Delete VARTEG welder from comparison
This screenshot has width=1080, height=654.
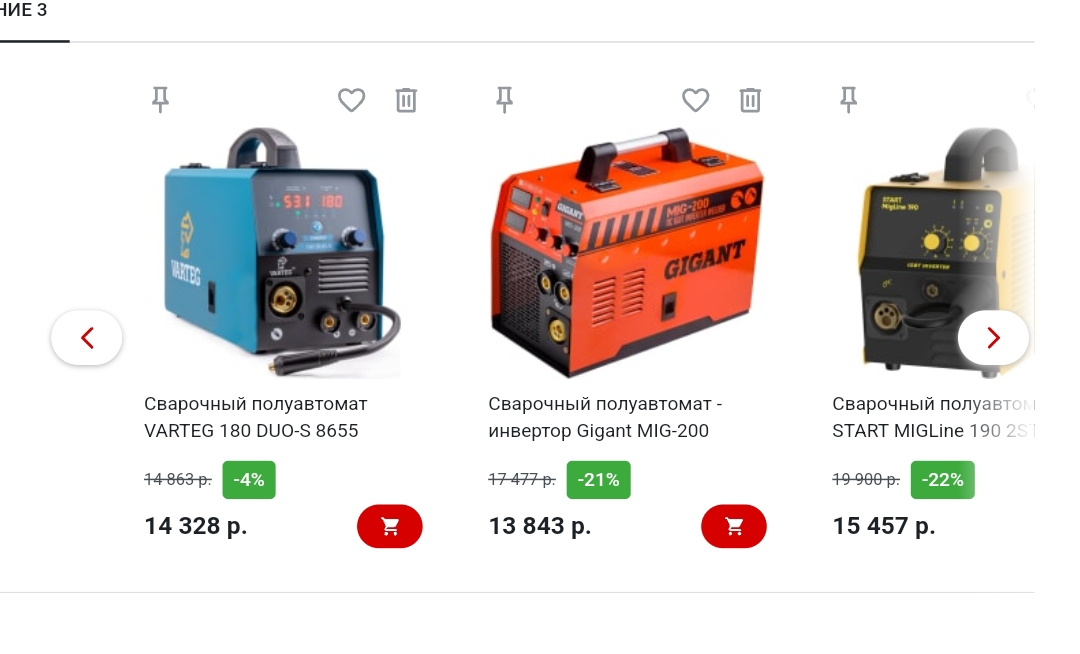tap(406, 101)
